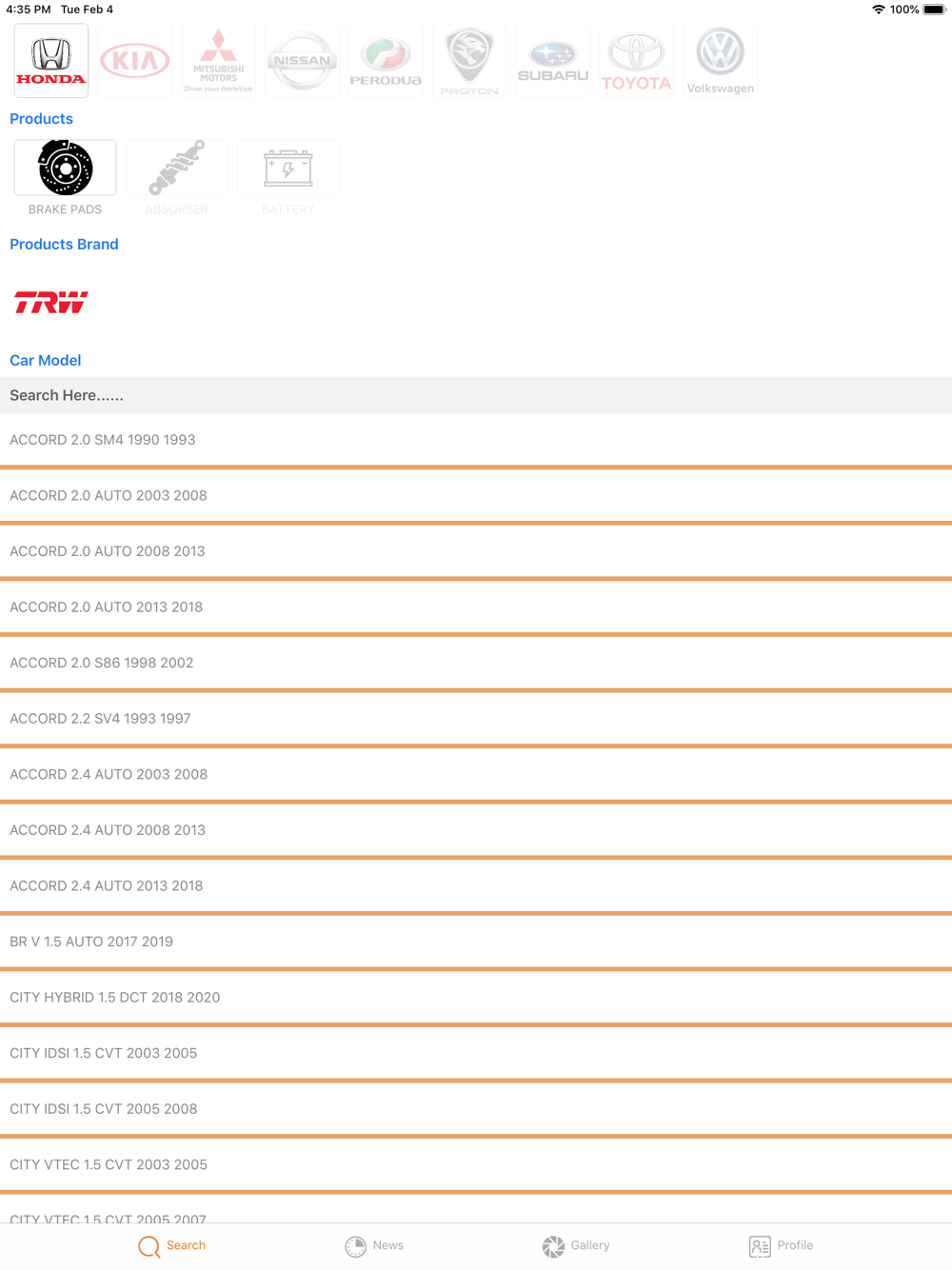Choose the Perodua brand logo

point(386,61)
